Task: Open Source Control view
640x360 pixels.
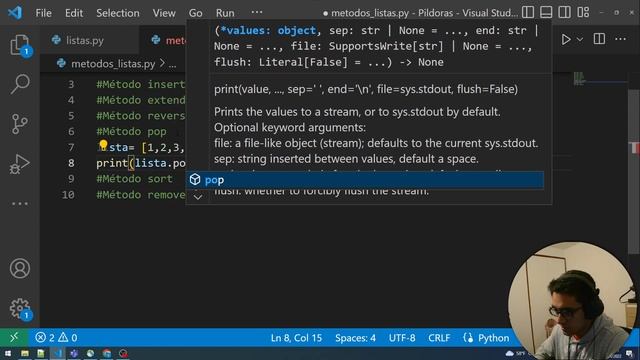Action: (19, 124)
